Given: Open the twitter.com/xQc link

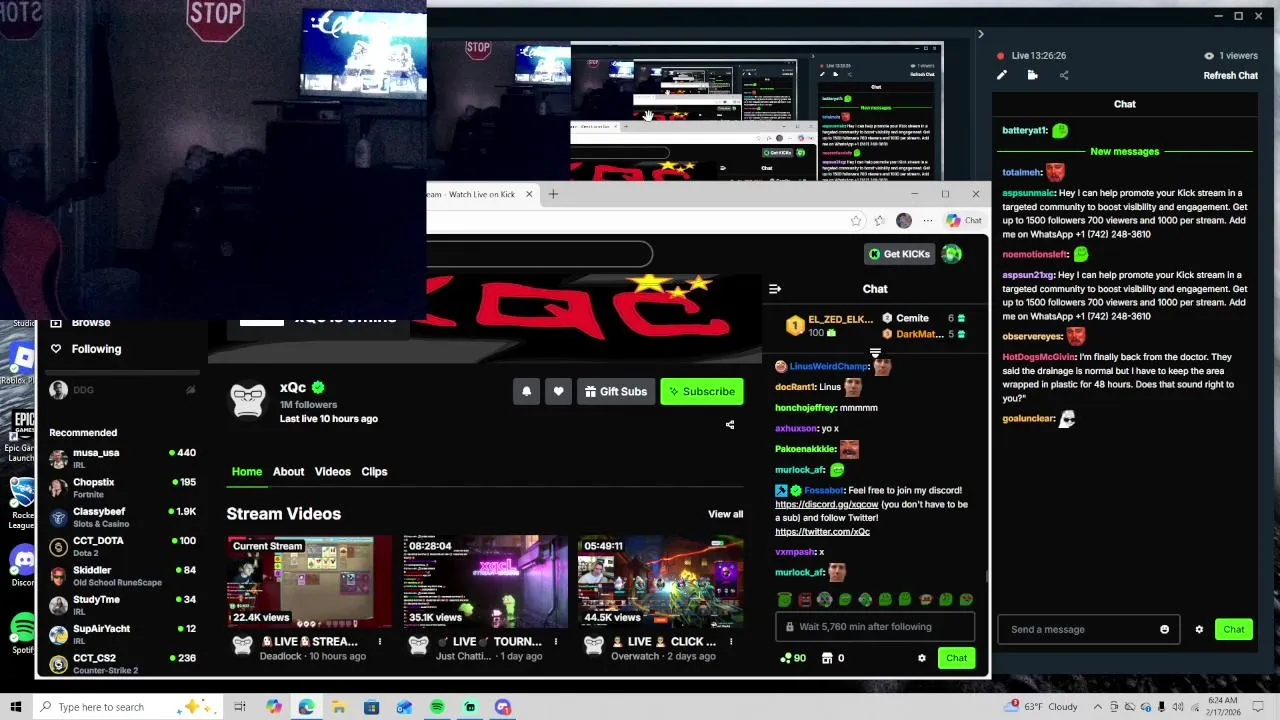Looking at the screenshot, I should (822, 532).
